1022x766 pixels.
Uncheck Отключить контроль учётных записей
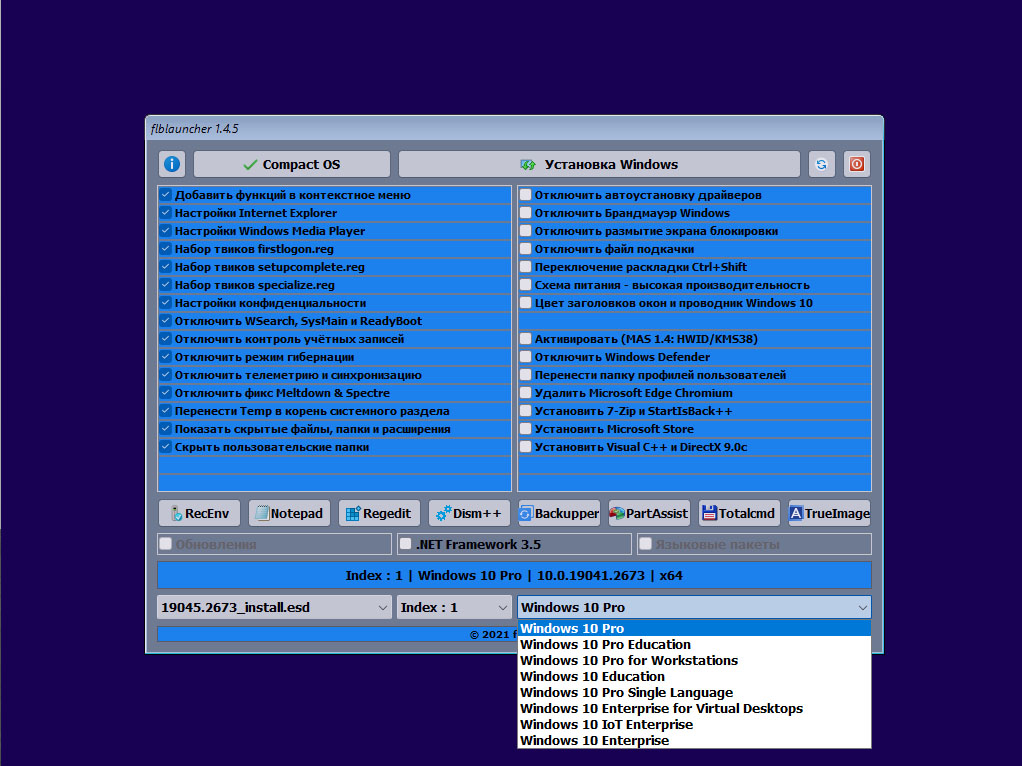(x=166, y=339)
